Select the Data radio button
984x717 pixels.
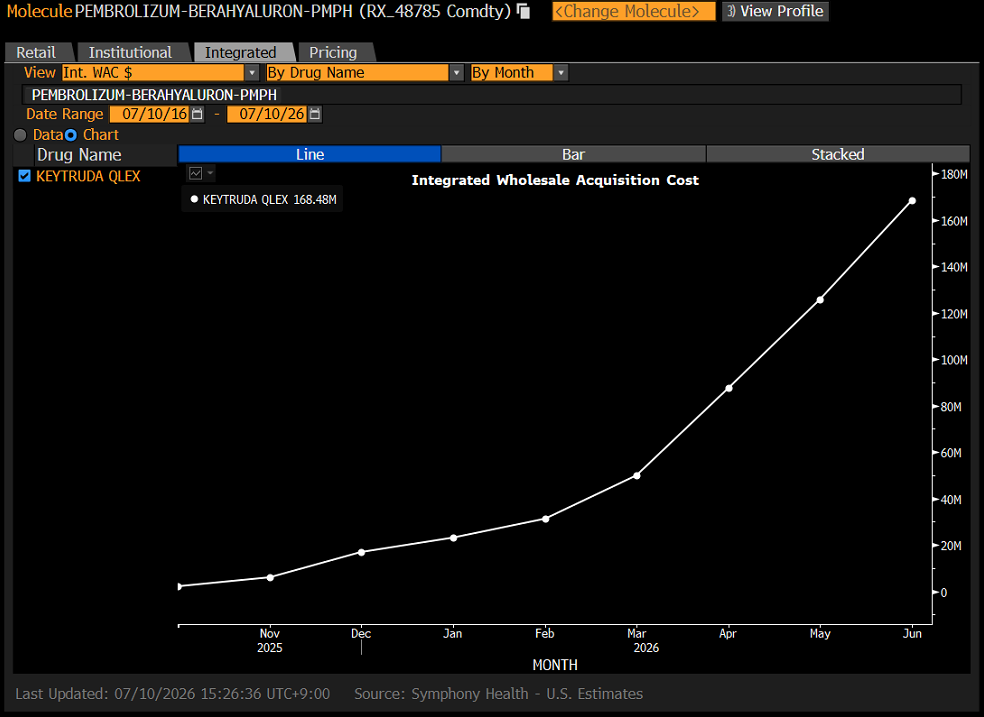20,135
